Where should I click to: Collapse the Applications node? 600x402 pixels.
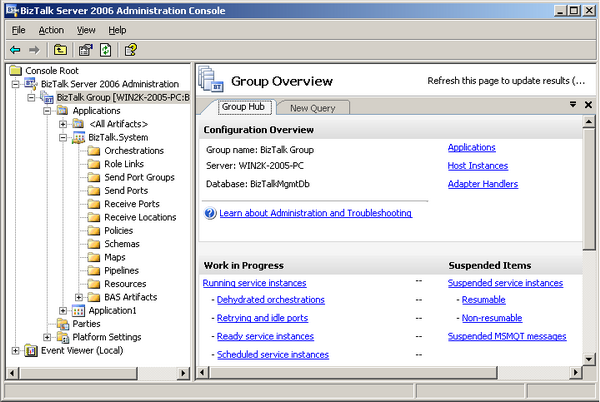click(47, 111)
